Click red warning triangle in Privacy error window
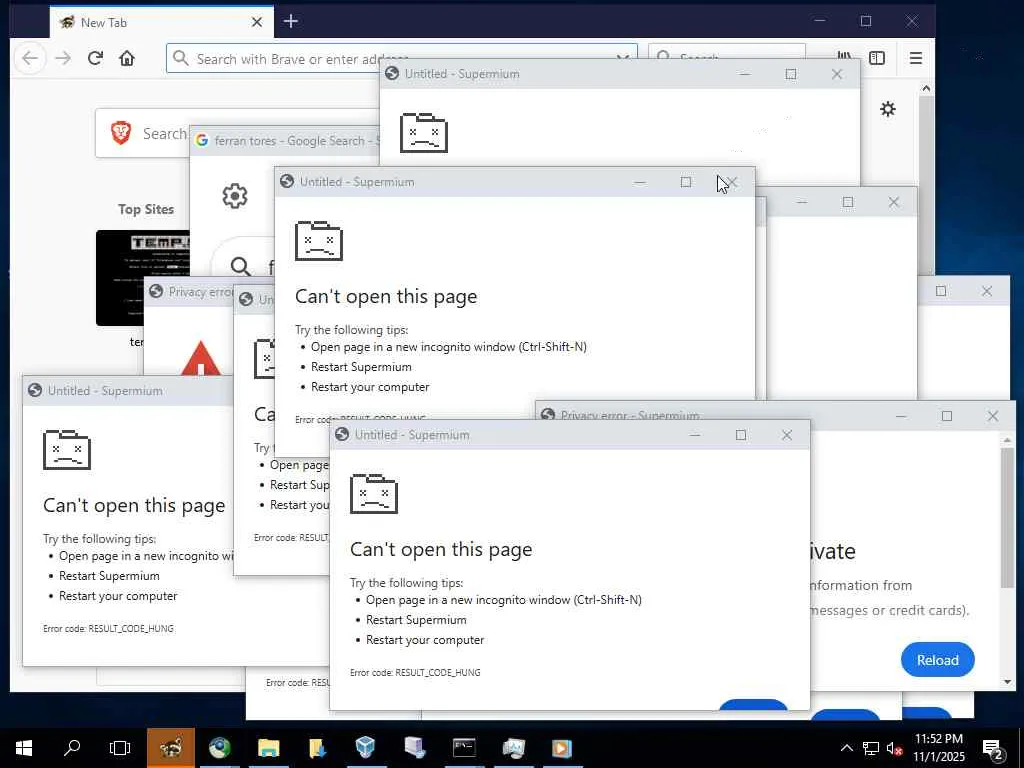This screenshot has width=1024, height=768. pos(200,359)
